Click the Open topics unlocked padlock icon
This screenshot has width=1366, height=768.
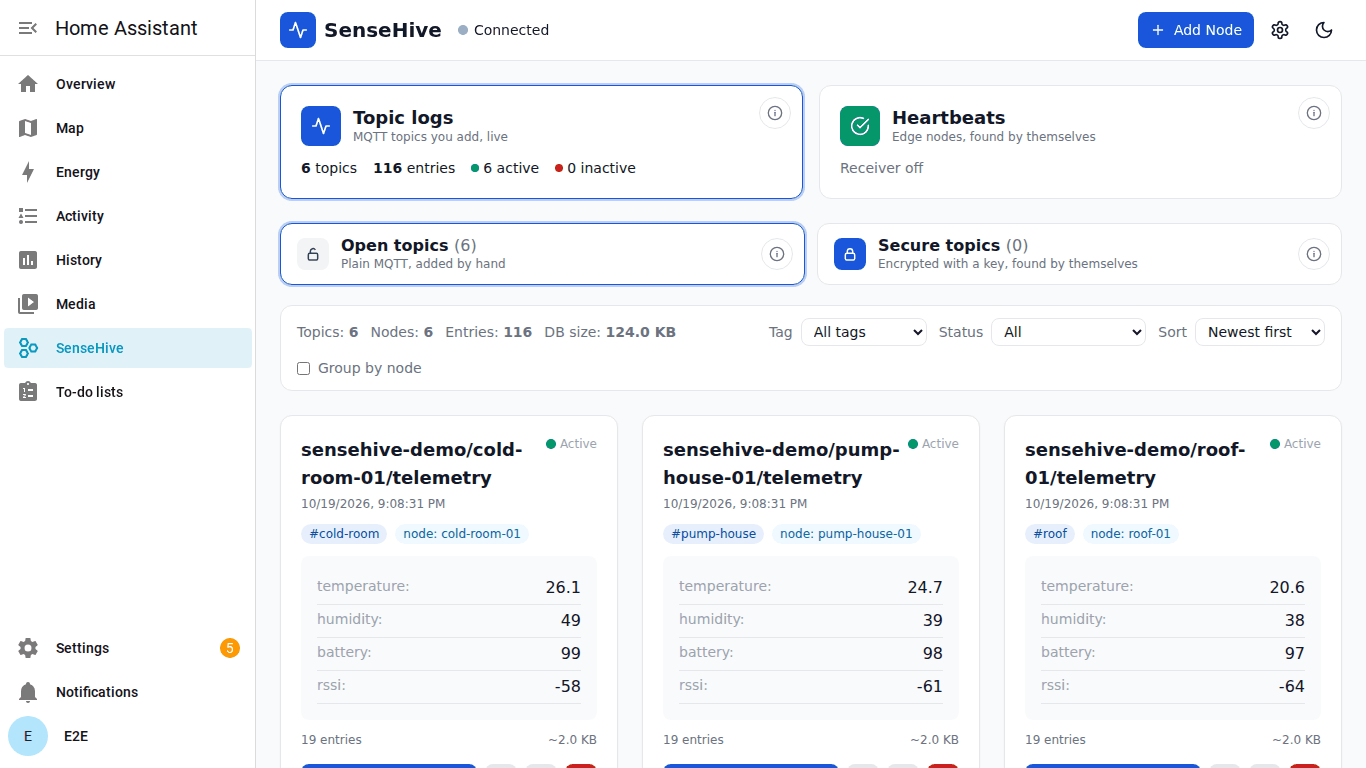coord(313,254)
